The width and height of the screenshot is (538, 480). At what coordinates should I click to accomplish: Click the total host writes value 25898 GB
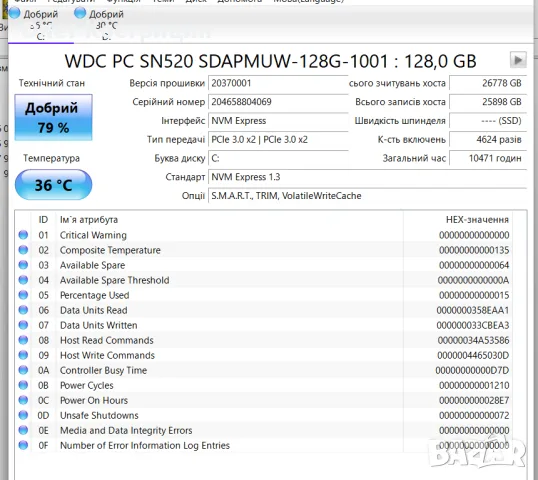[x=488, y=102]
